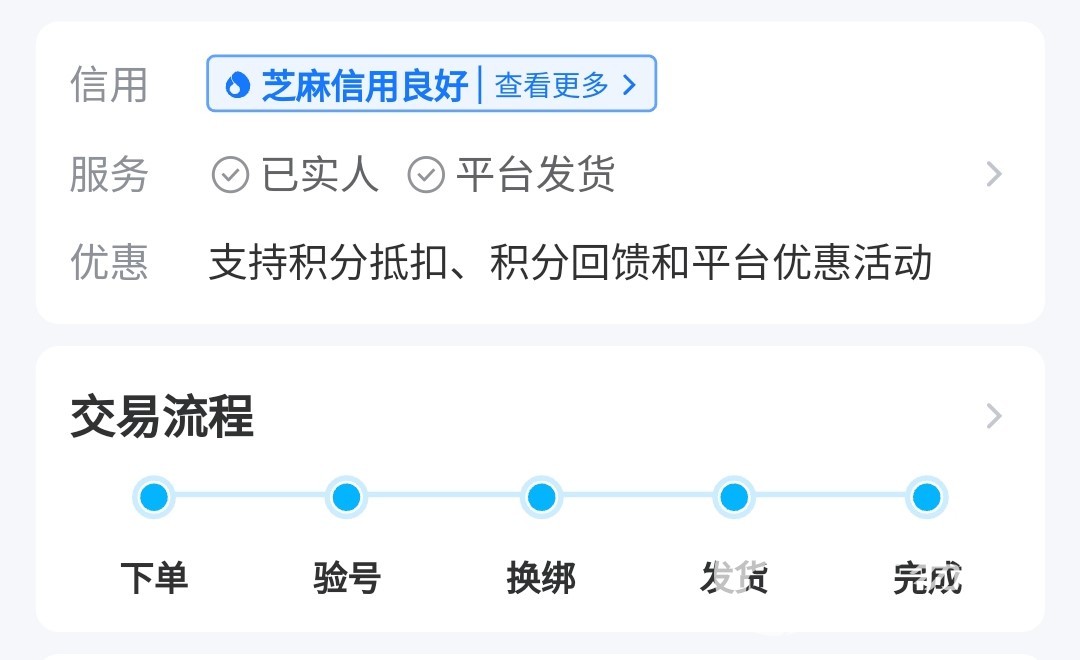Select the 验号 step label
The height and width of the screenshot is (660, 1080).
(x=347, y=578)
